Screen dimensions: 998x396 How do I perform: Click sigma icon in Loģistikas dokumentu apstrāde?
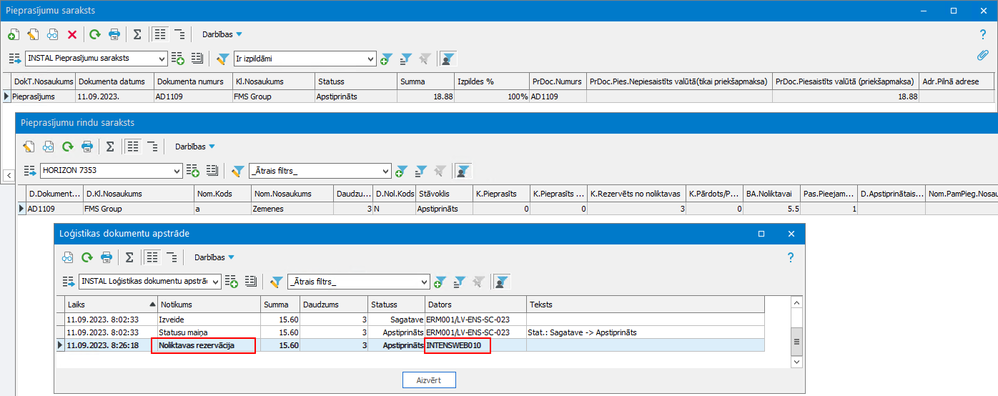pyautogui.click(x=129, y=257)
